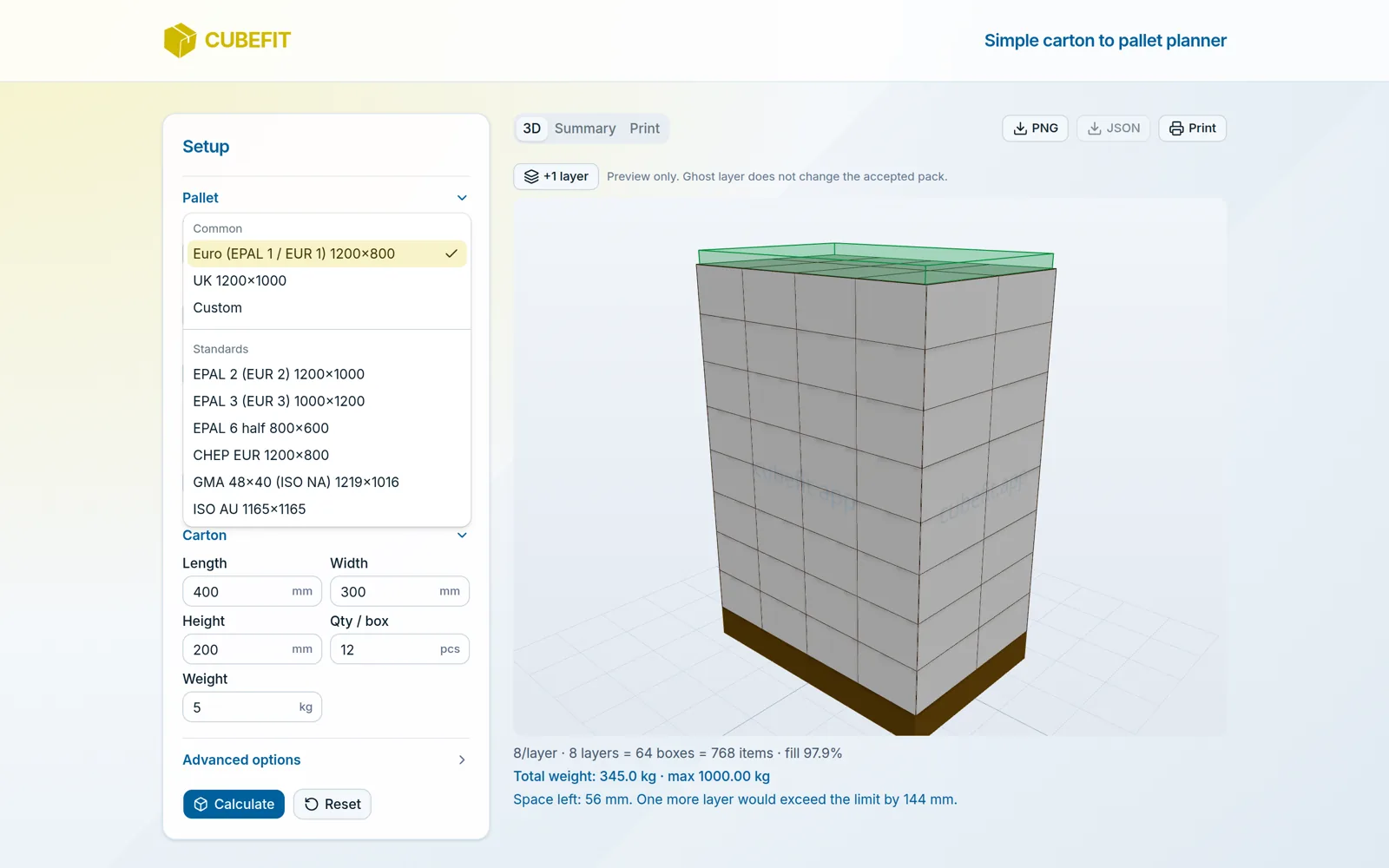Select EPAL 2 (EUR 2) 1200×1000
This screenshot has height=868, width=1389.
pyautogui.click(x=327, y=374)
